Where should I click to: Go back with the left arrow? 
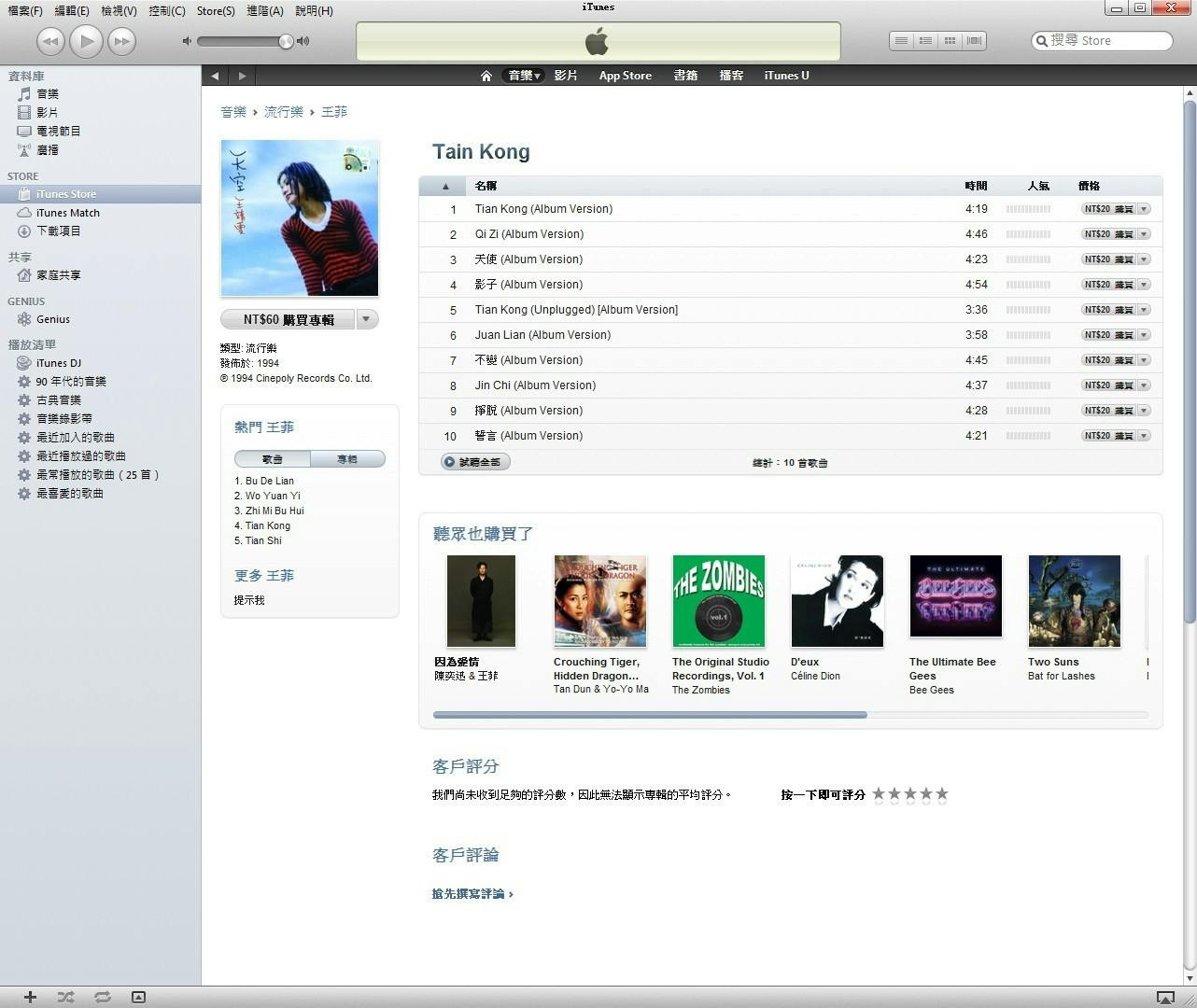click(x=215, y=76)
